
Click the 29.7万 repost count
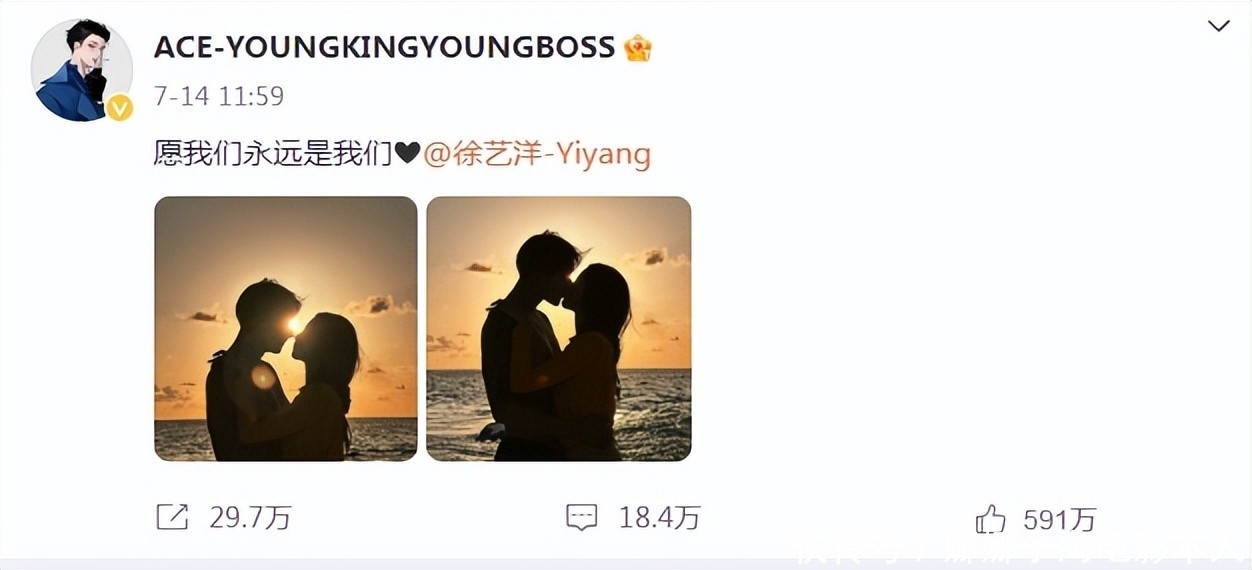[250, 518]
